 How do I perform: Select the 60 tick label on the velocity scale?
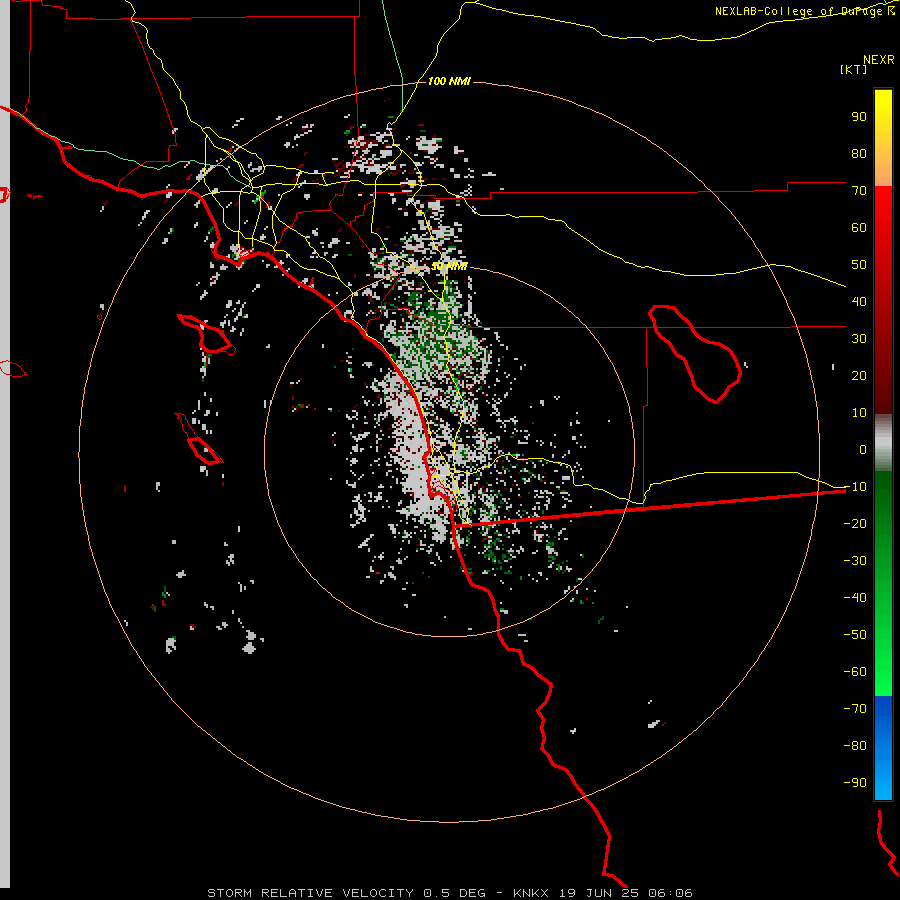pos(859,227)
